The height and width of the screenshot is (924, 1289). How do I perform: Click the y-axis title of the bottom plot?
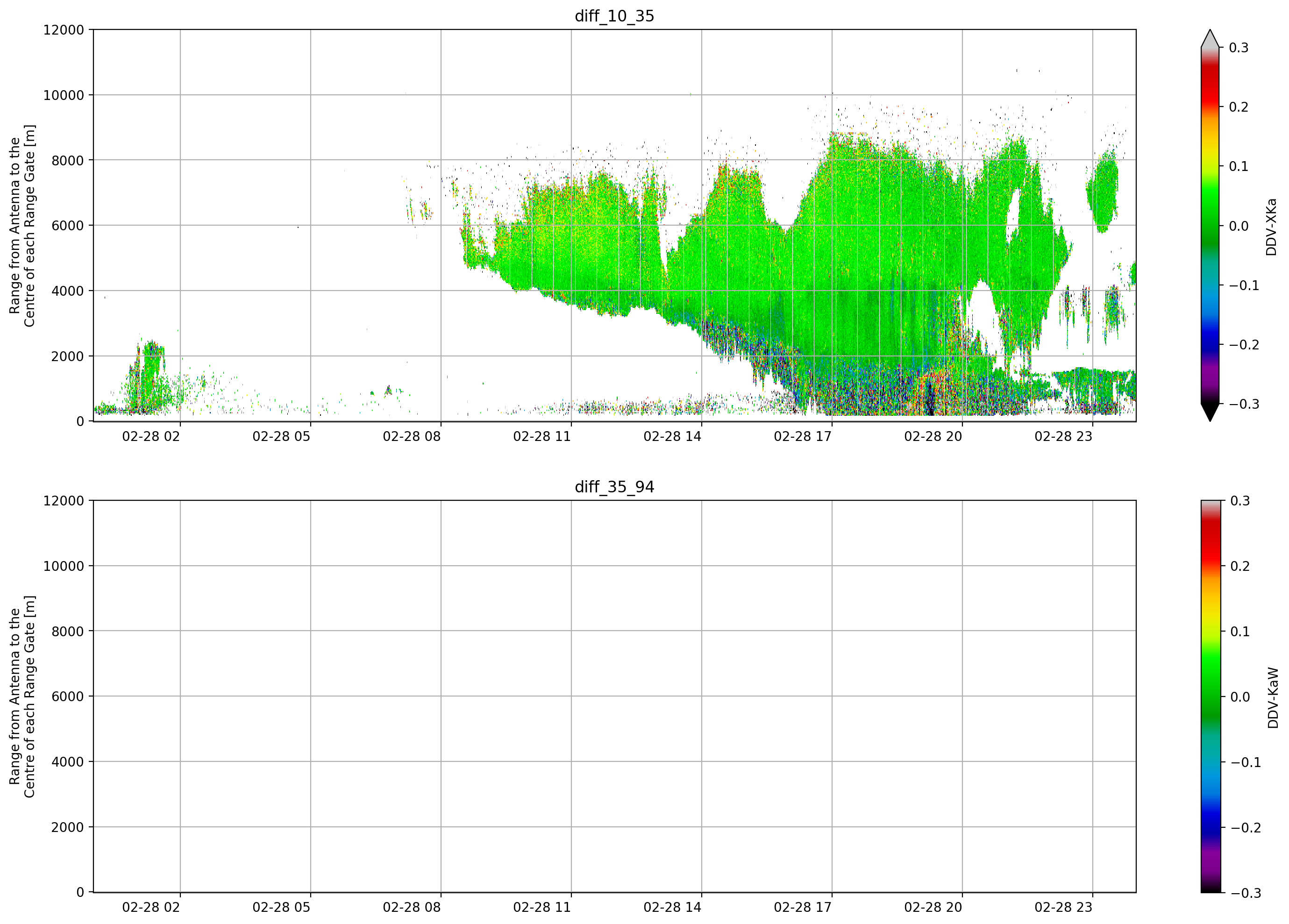(x=22, y=697)
